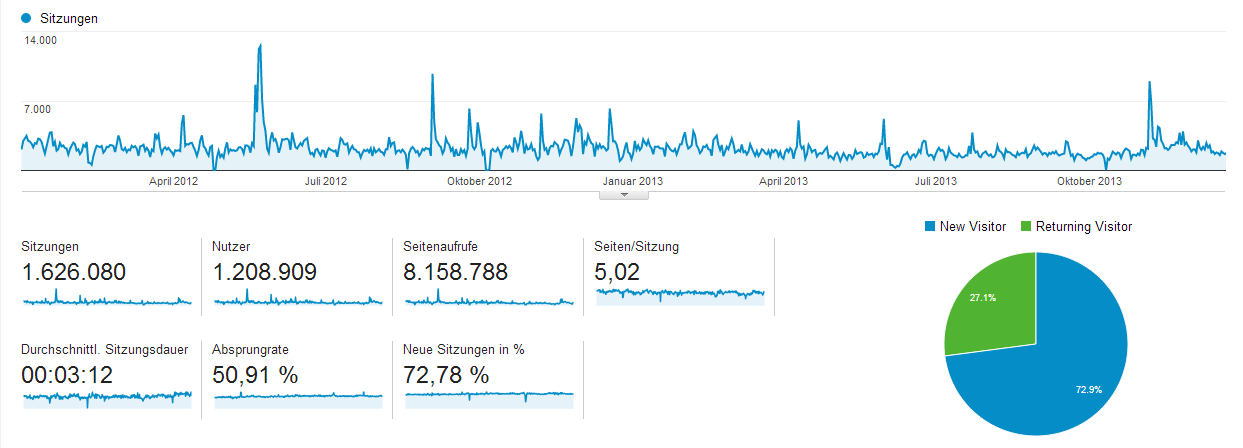Click the April 2012 axis label
Viewport: 1243px width, 448px height.
174,181
